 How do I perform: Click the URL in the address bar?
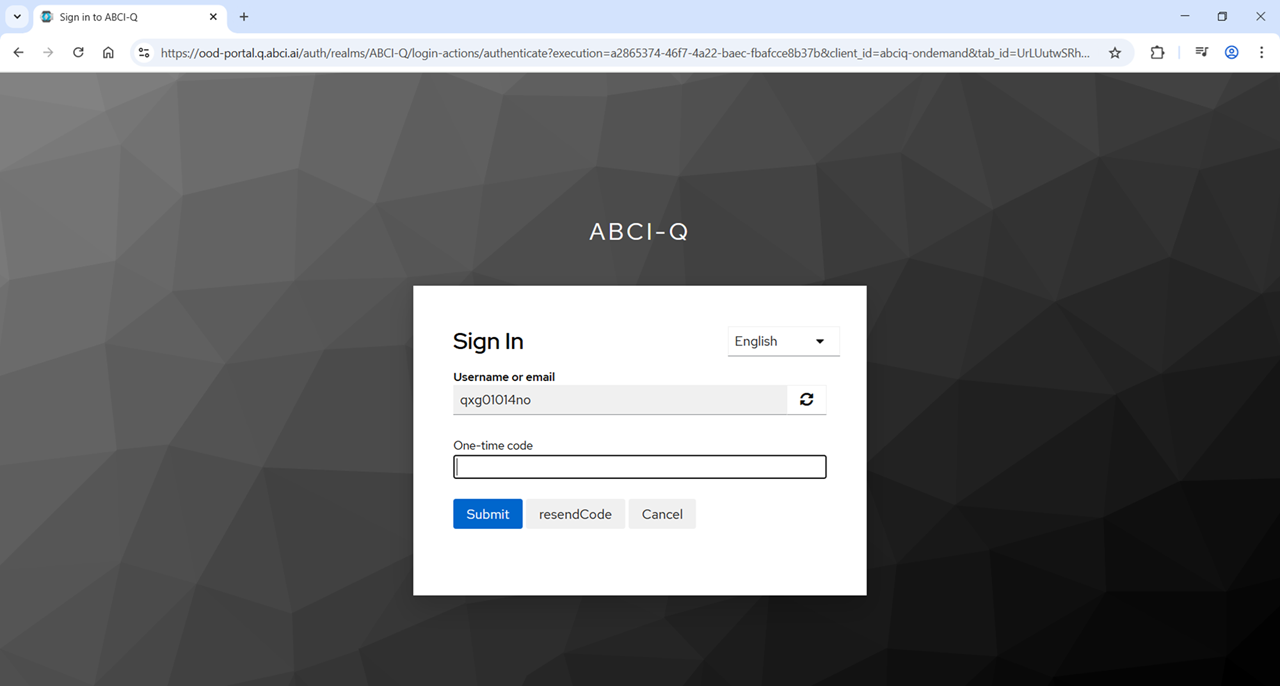click(x=625, y=53)
